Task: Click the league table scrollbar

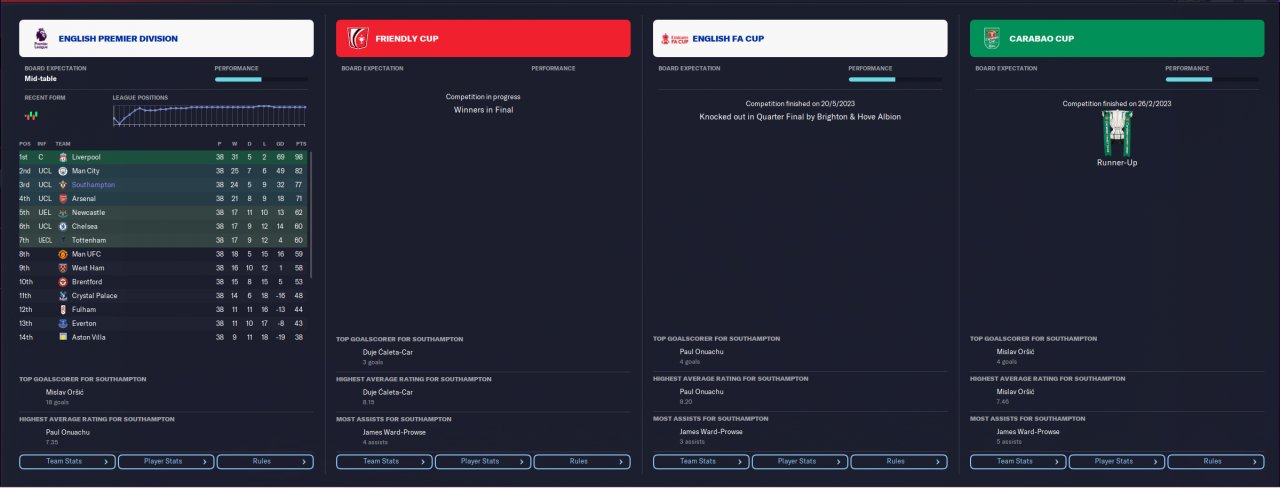Action: 310,215
